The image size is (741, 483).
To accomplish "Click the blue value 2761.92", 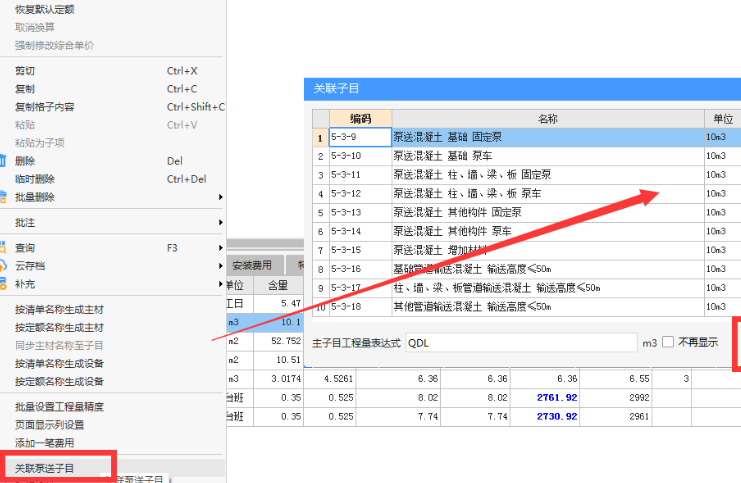I will coord(557,397).
